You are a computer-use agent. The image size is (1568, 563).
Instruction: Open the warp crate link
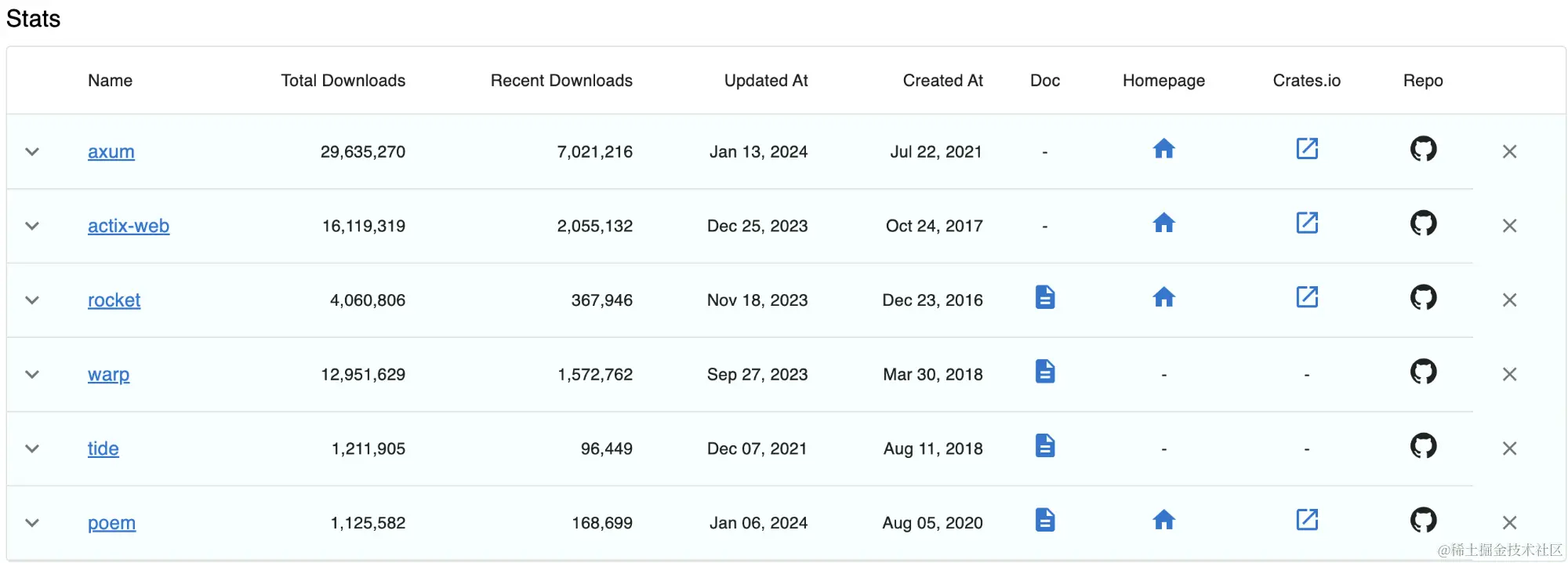pos(109,375)
